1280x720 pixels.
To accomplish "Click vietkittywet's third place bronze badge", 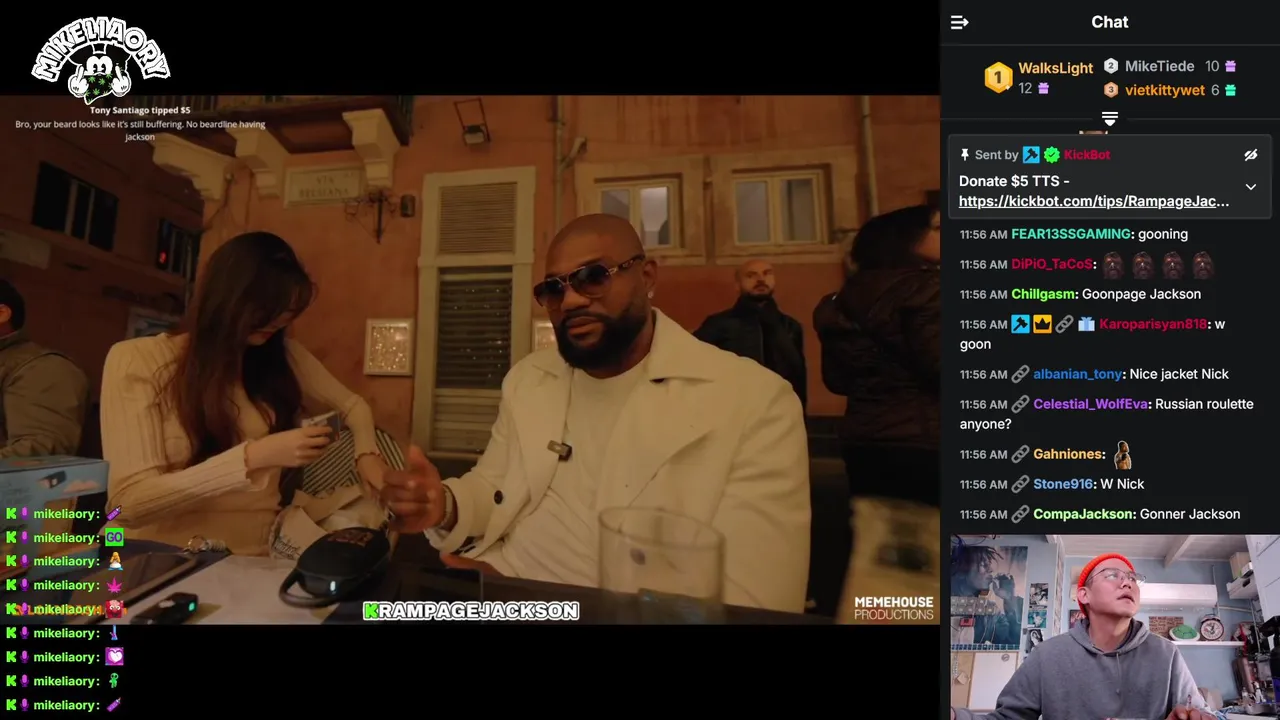I will pos(1111,90).
